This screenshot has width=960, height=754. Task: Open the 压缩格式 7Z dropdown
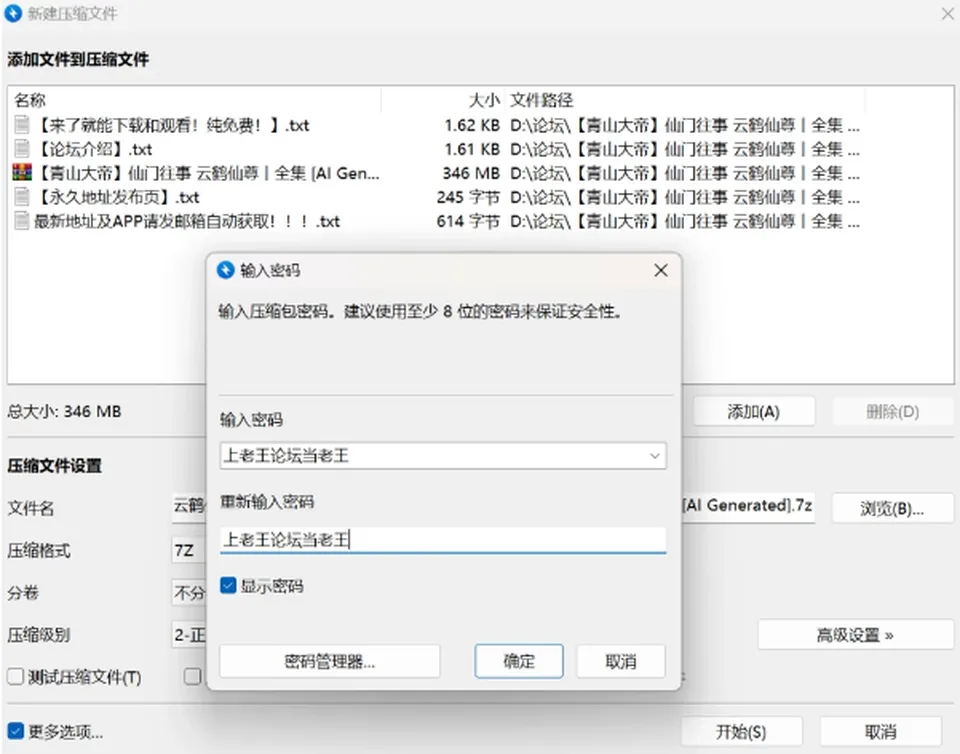189,550
